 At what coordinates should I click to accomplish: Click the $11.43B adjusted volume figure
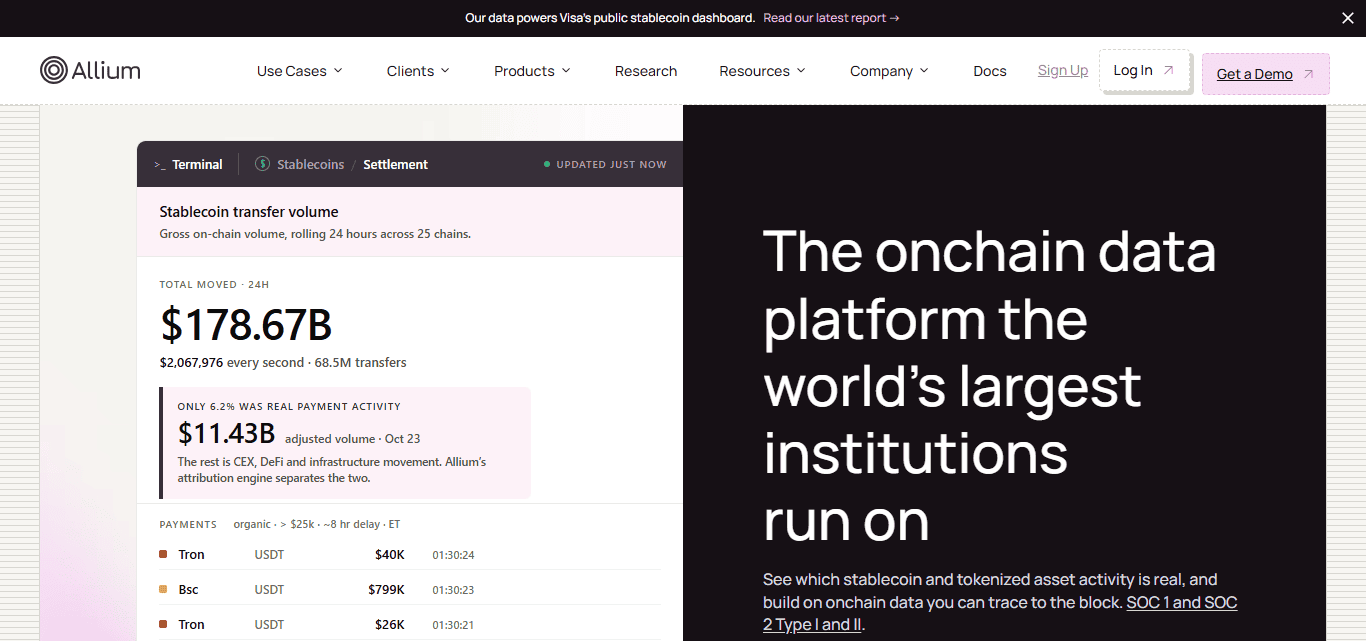coord(226,433)
